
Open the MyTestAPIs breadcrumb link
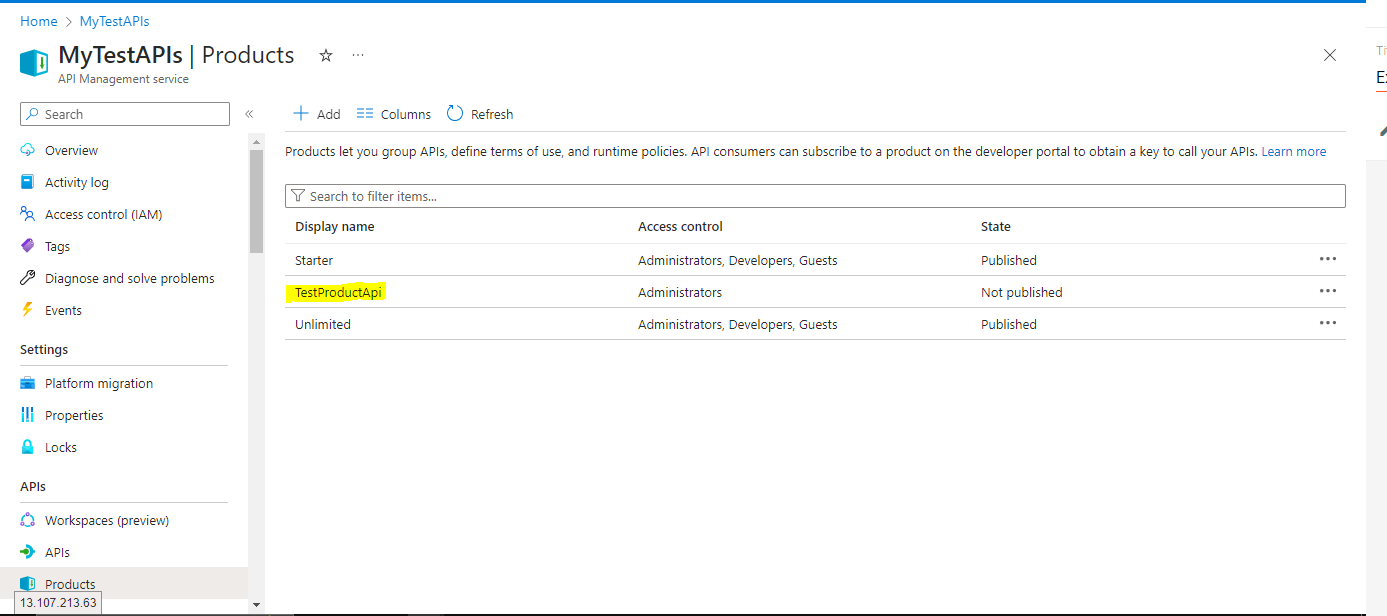[x=114, y=21]
